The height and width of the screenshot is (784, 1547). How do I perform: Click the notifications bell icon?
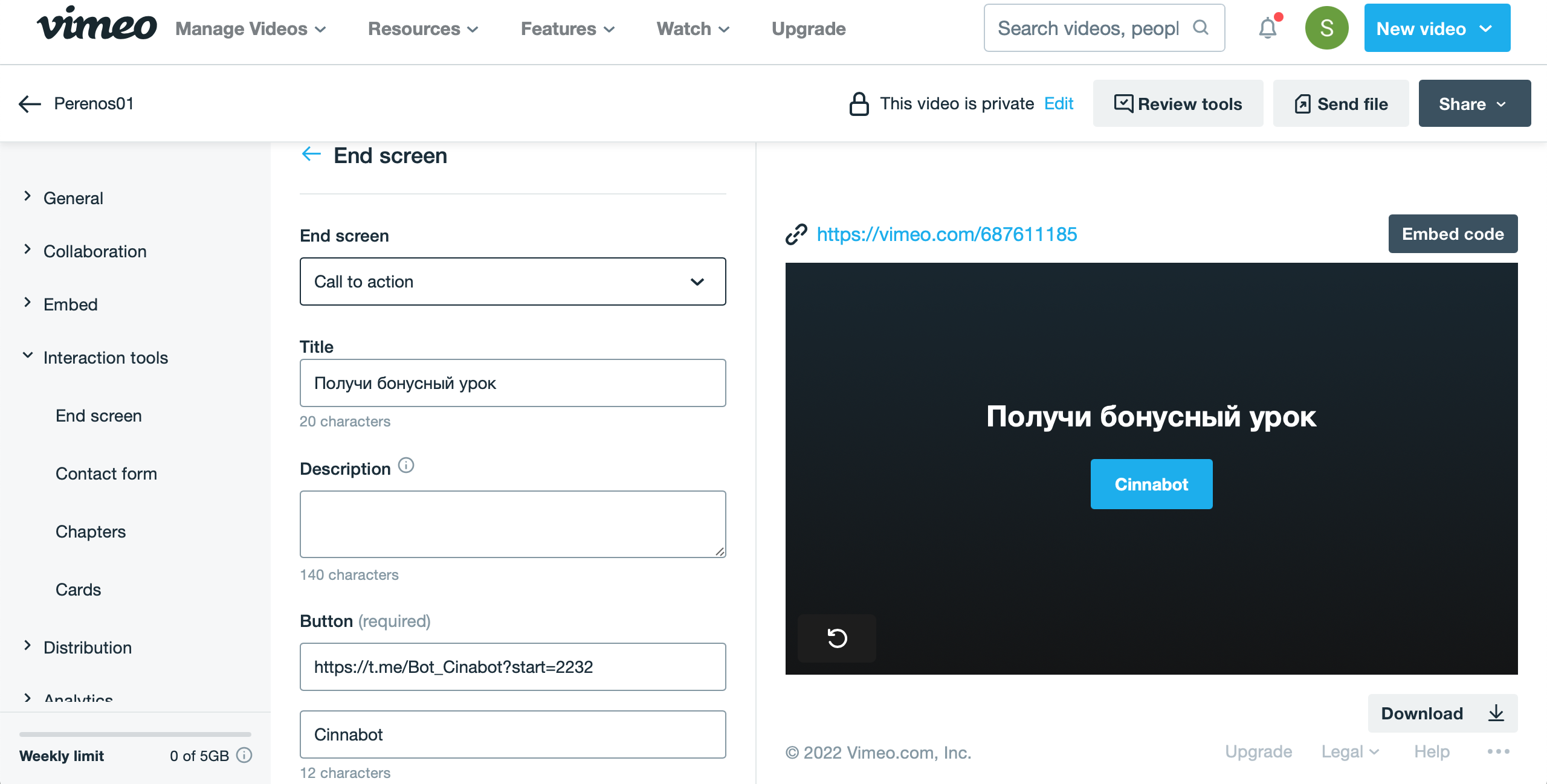(x=1267, y=28)
